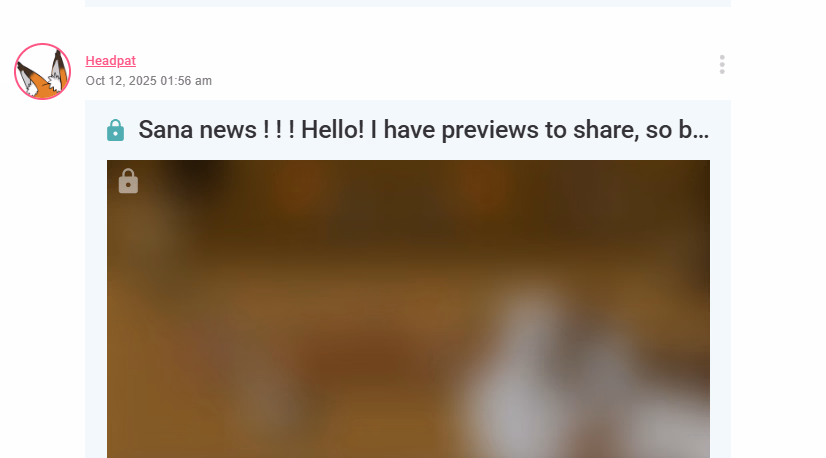Click the Headpat fox-ears avatar

pyautogui.click(x=43, y=71)
